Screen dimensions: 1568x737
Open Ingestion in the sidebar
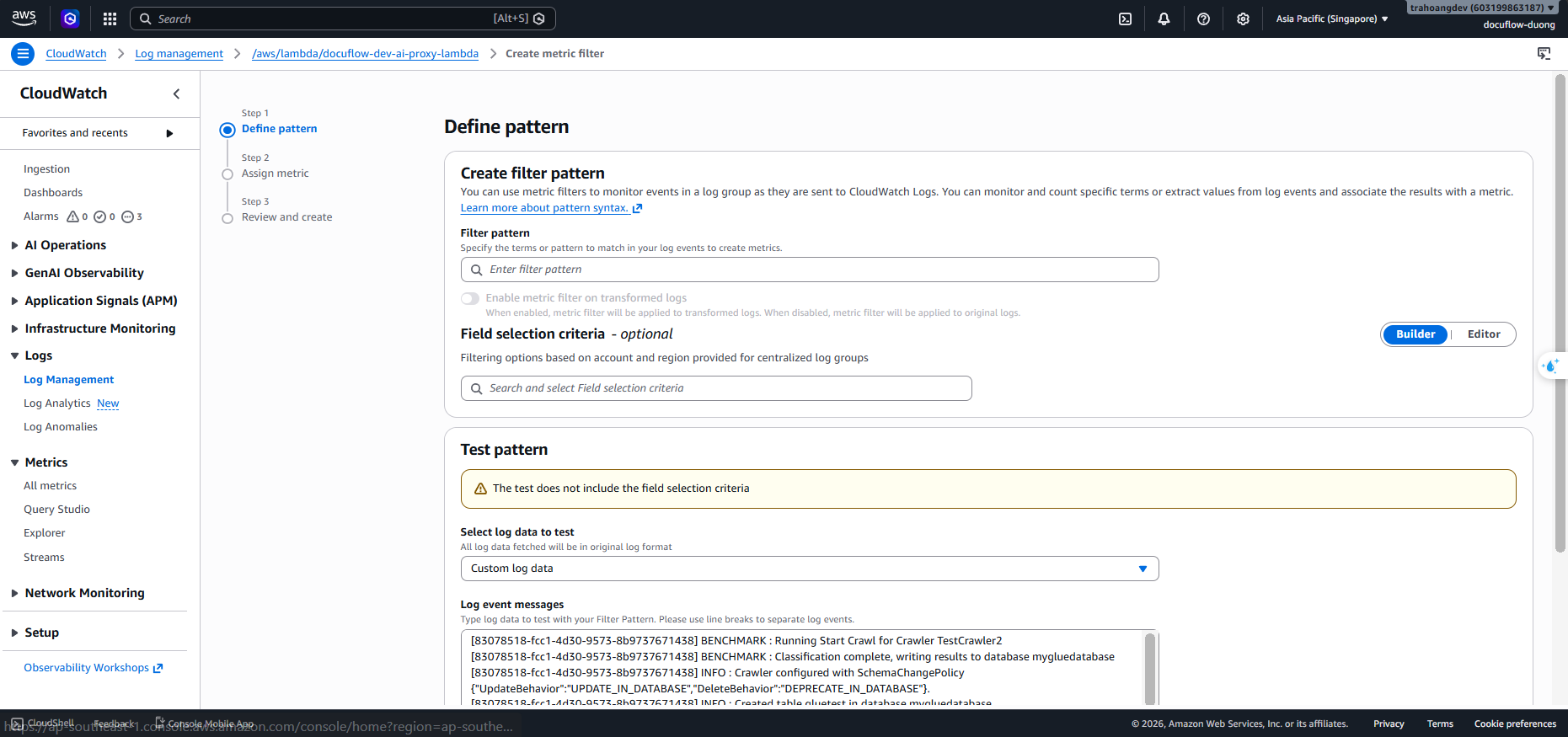pyautogui.click(x=46, y=169)
